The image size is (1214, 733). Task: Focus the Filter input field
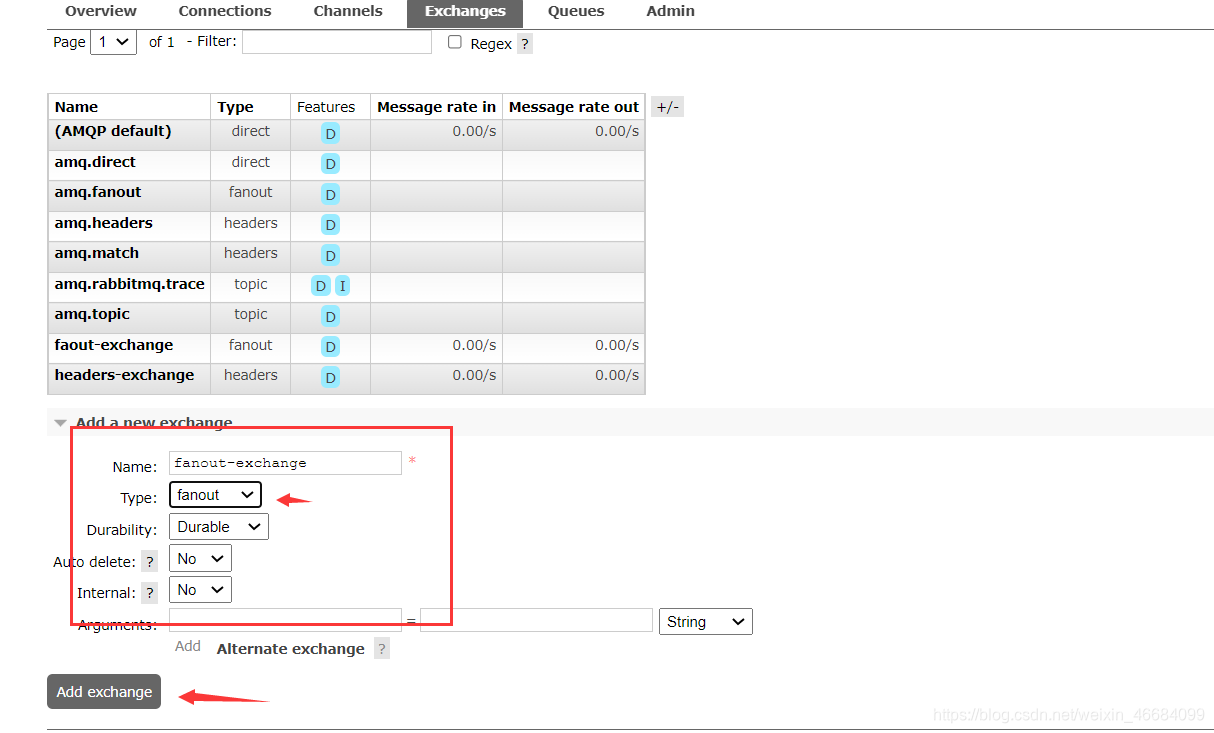pyautogui.click(x=337, y=42)
